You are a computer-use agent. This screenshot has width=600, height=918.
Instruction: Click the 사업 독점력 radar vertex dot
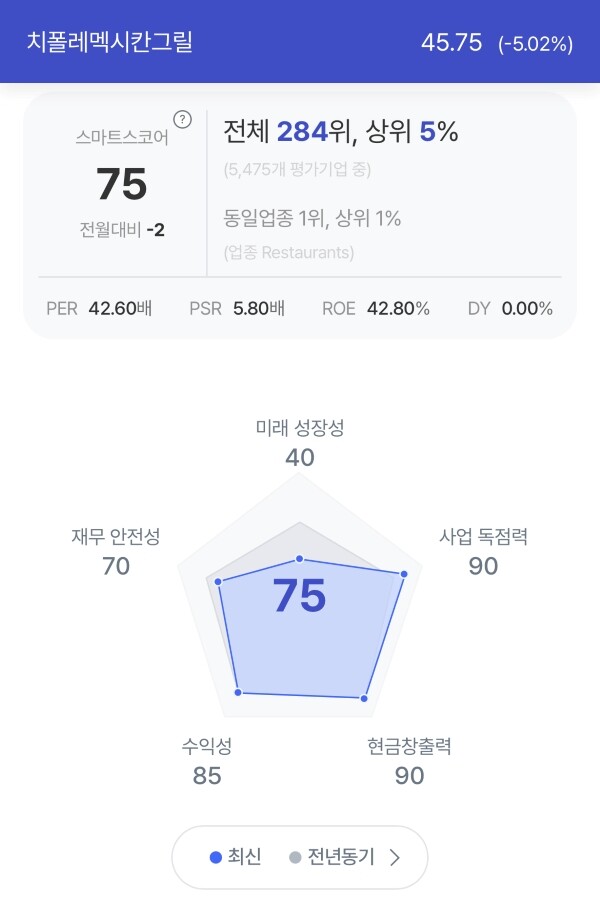404,574
